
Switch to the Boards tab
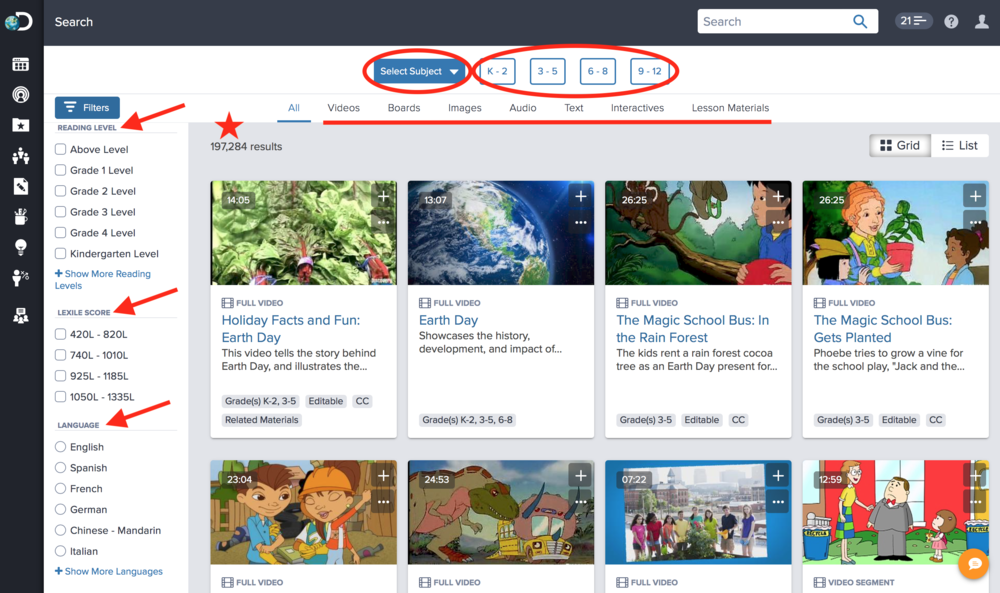404,108
